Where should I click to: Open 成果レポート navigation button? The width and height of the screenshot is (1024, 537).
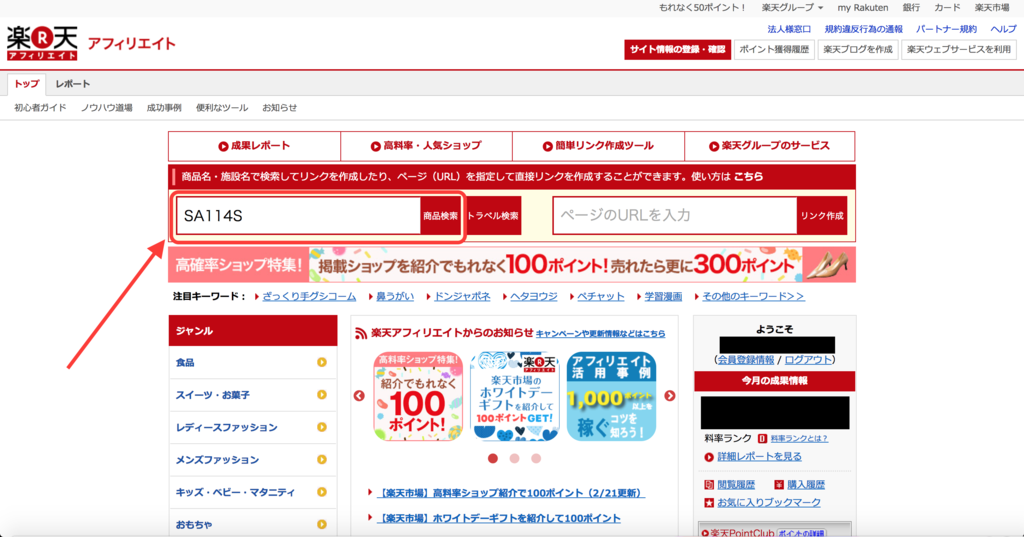pyautogui.click(x=255, y=146)
